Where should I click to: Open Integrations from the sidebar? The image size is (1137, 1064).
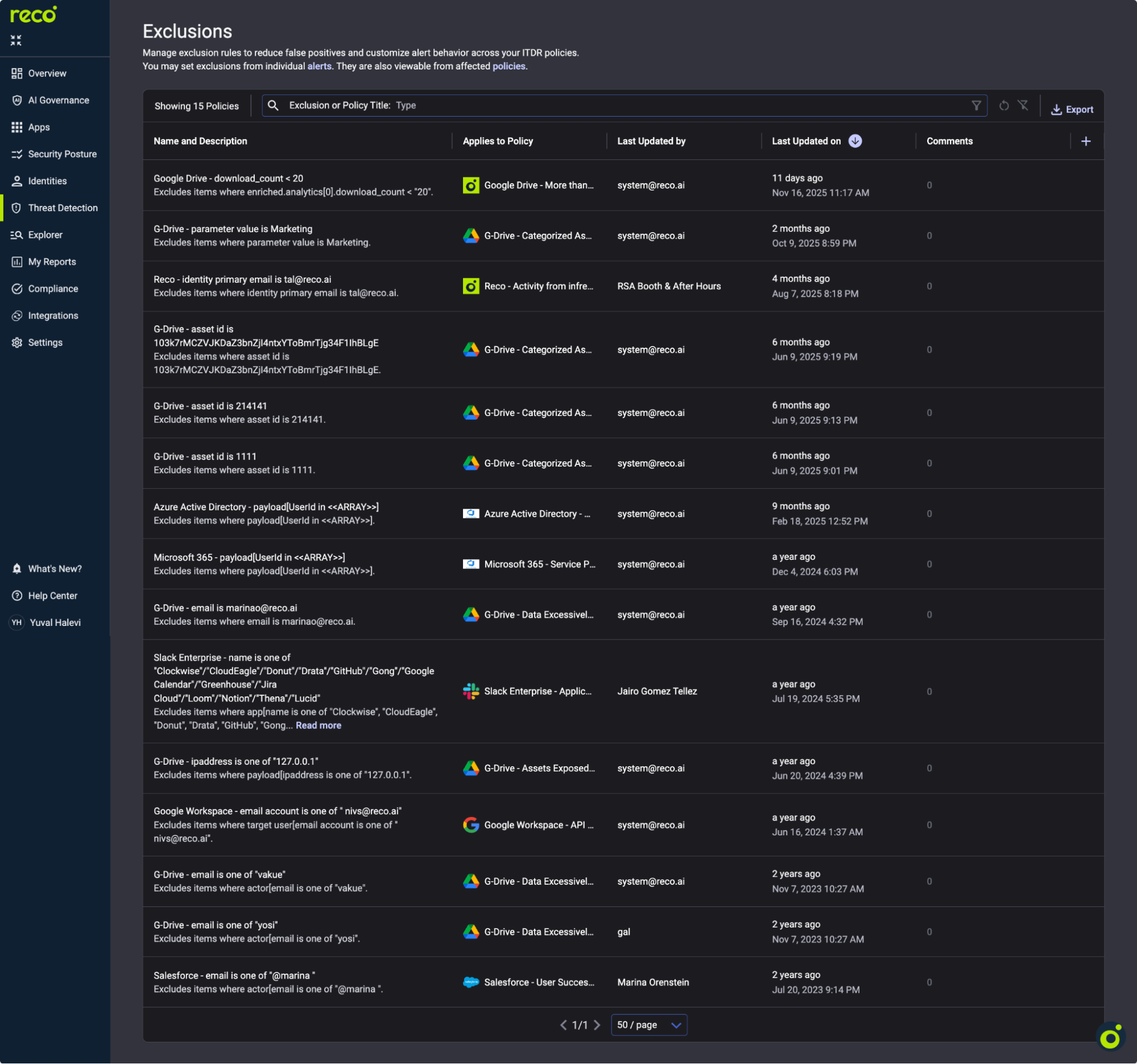click(53, 315)
